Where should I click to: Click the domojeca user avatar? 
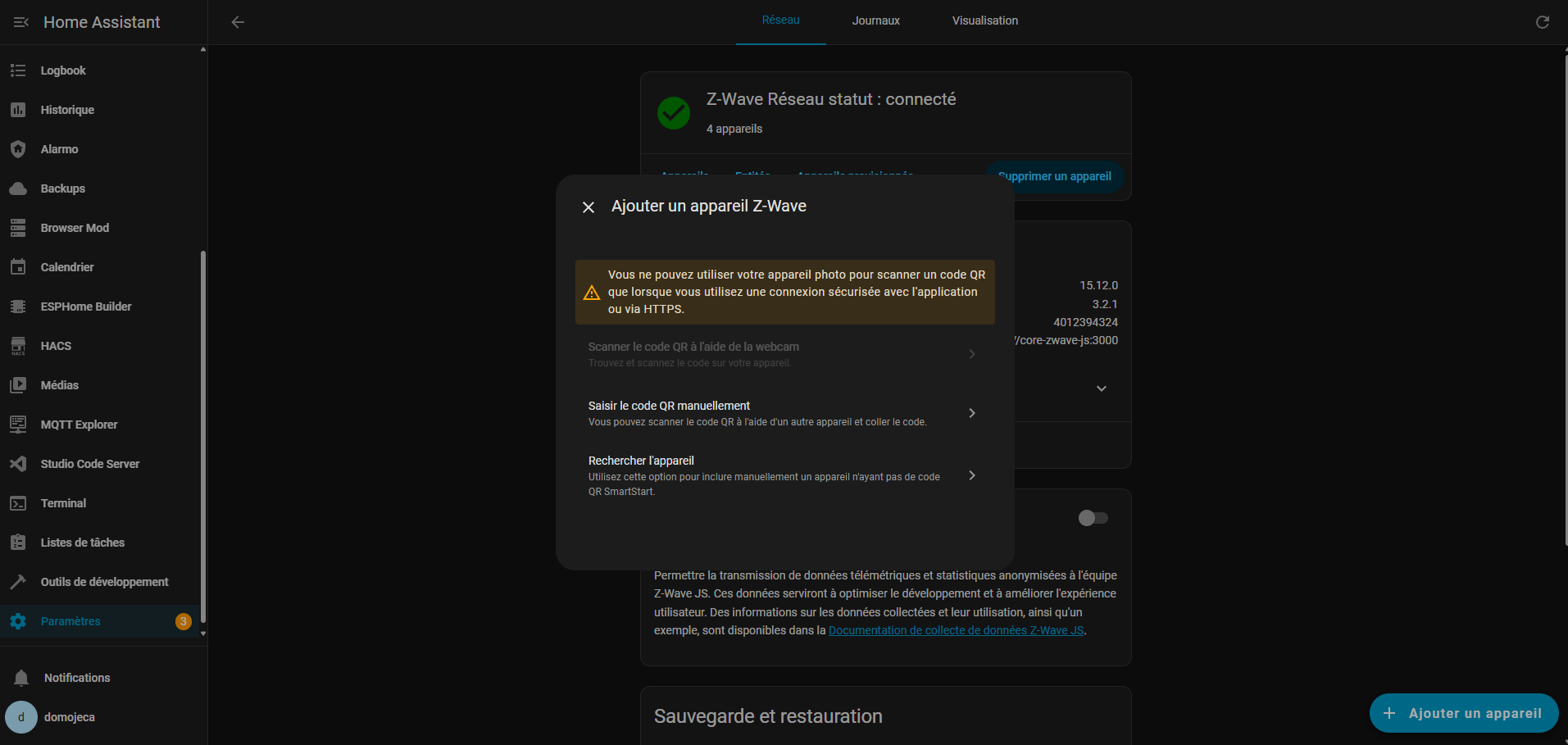tap(21, 717)
